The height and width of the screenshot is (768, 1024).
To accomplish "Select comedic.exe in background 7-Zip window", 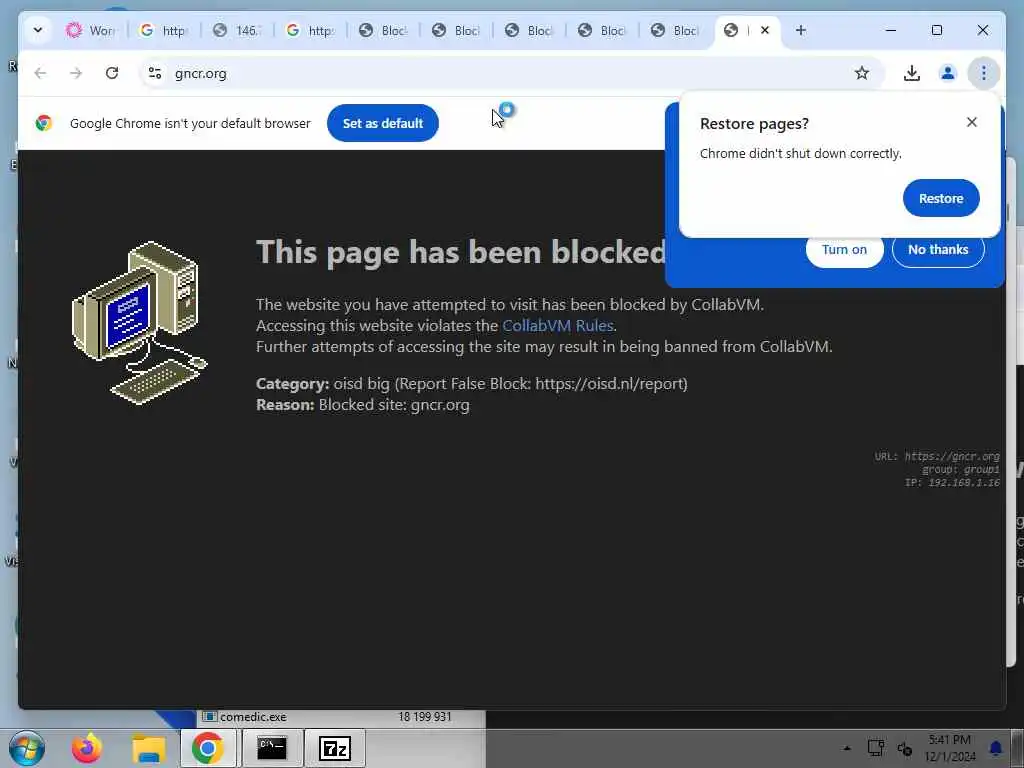I will (x=253, y=717).
